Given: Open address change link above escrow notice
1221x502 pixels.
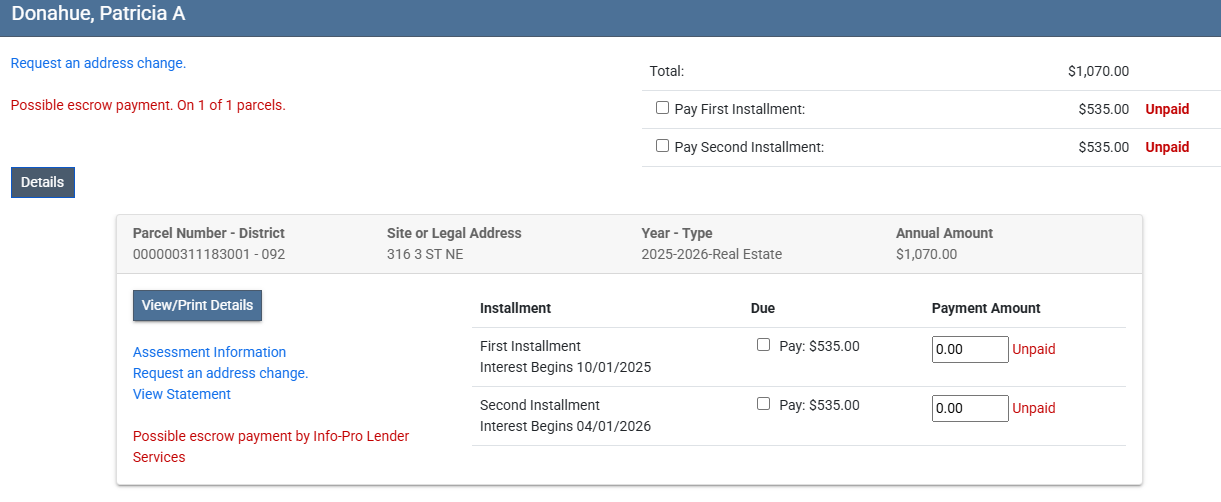Looking at the screenshot, I should tap(98, 63).
